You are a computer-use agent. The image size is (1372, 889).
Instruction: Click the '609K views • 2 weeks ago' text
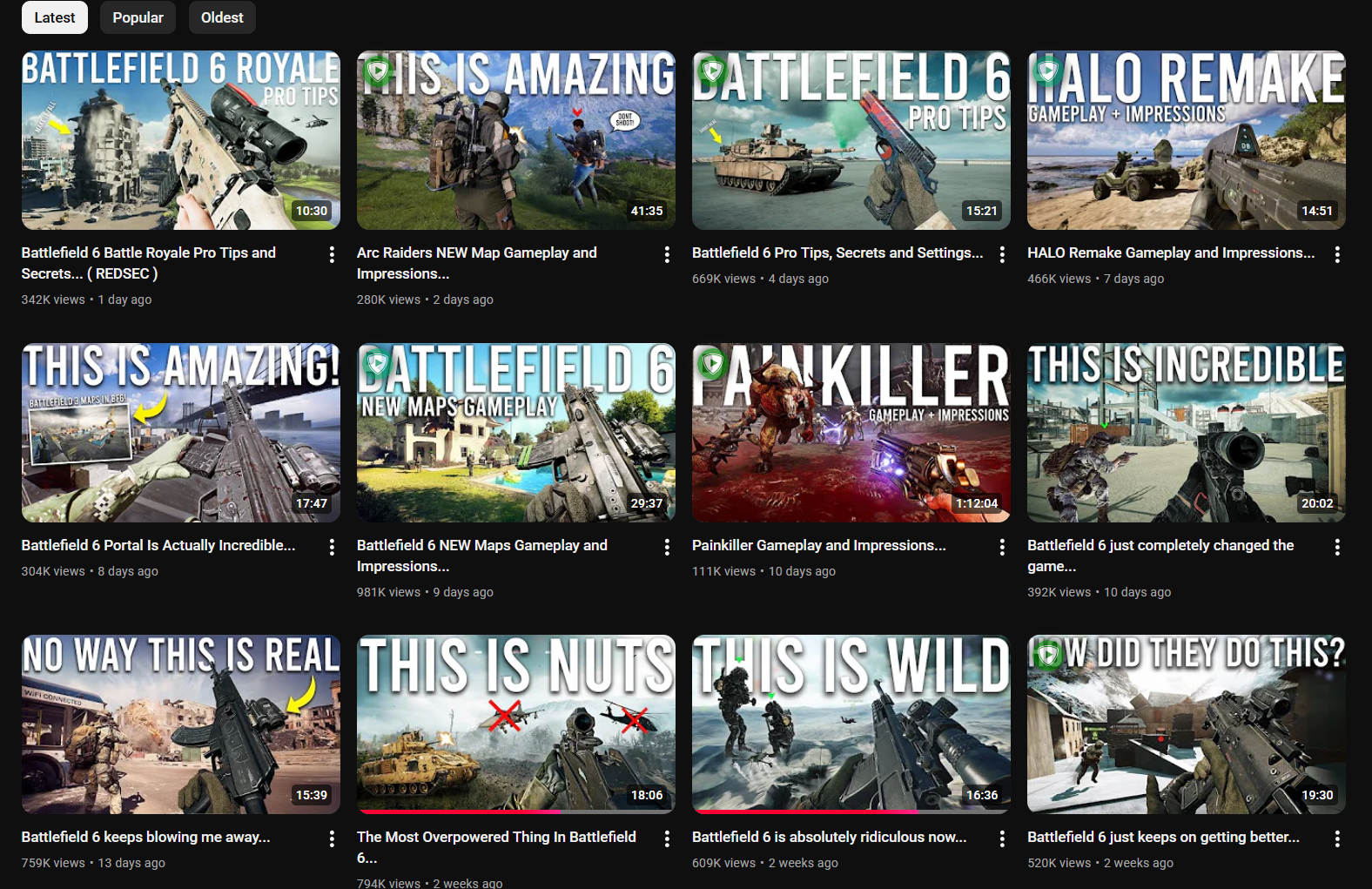click(x=765, y=863)
